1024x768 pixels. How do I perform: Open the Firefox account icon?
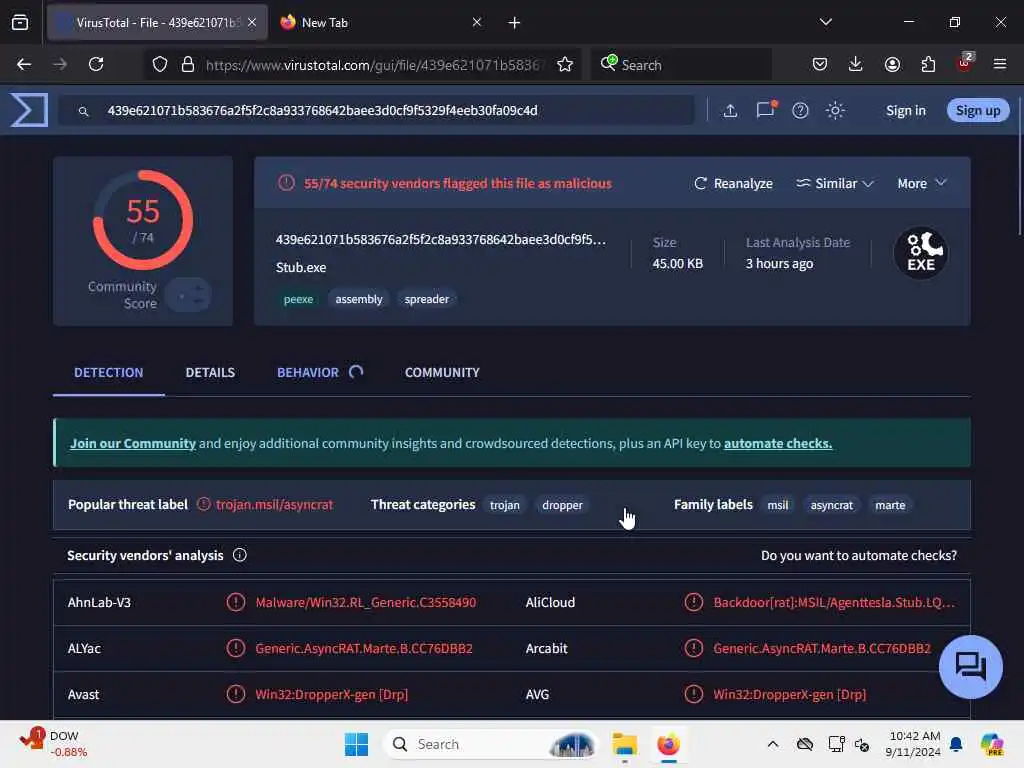pyautogui.click(x=892, y=64)
